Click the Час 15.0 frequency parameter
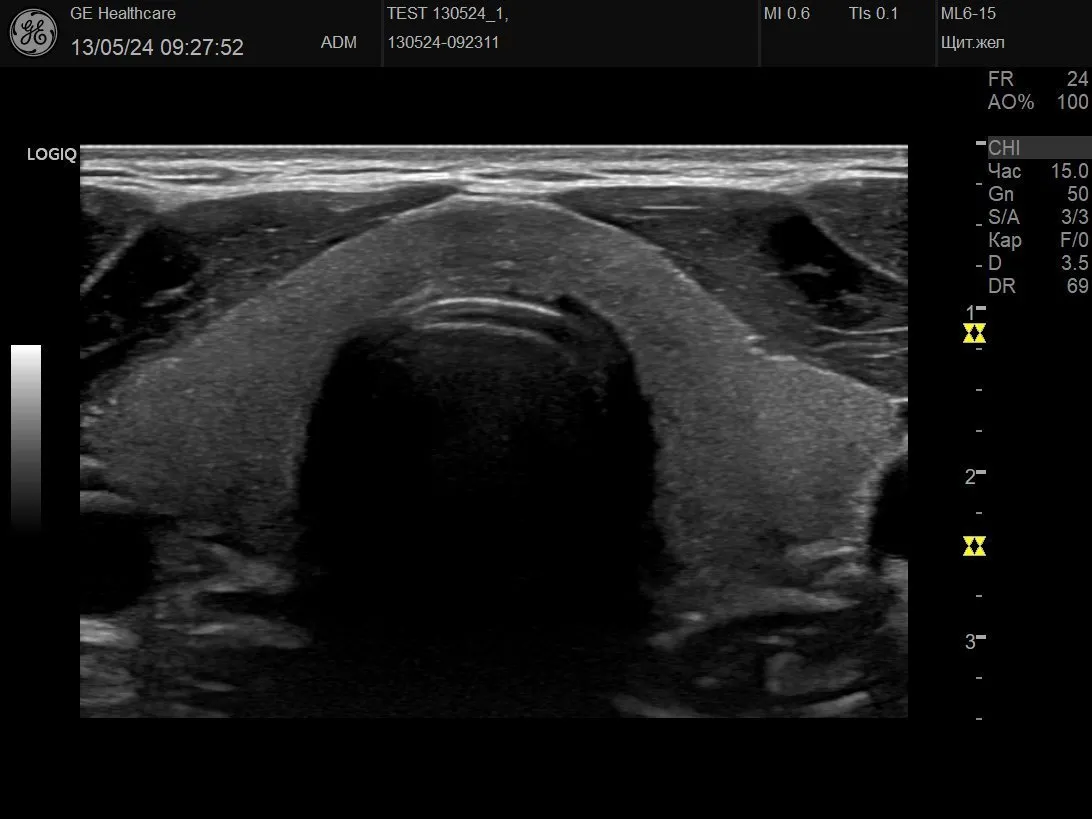Viewport: 1092px width, 819px height. pos(1037,171)
